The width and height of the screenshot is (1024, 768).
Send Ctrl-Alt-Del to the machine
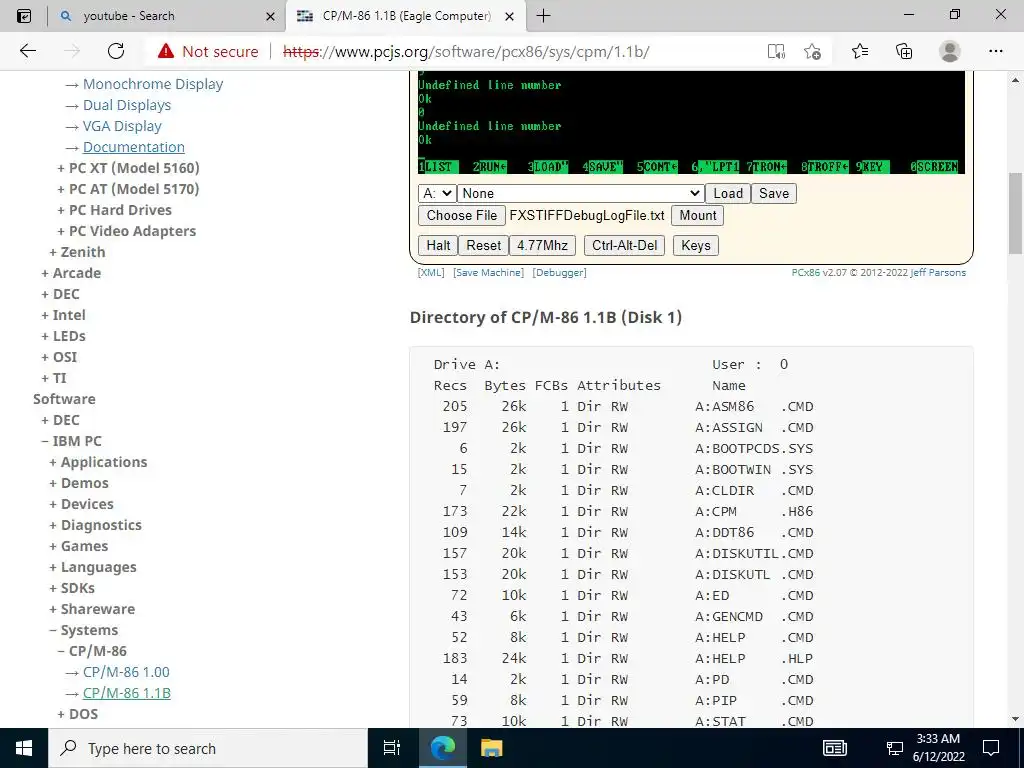coord(624,246)
